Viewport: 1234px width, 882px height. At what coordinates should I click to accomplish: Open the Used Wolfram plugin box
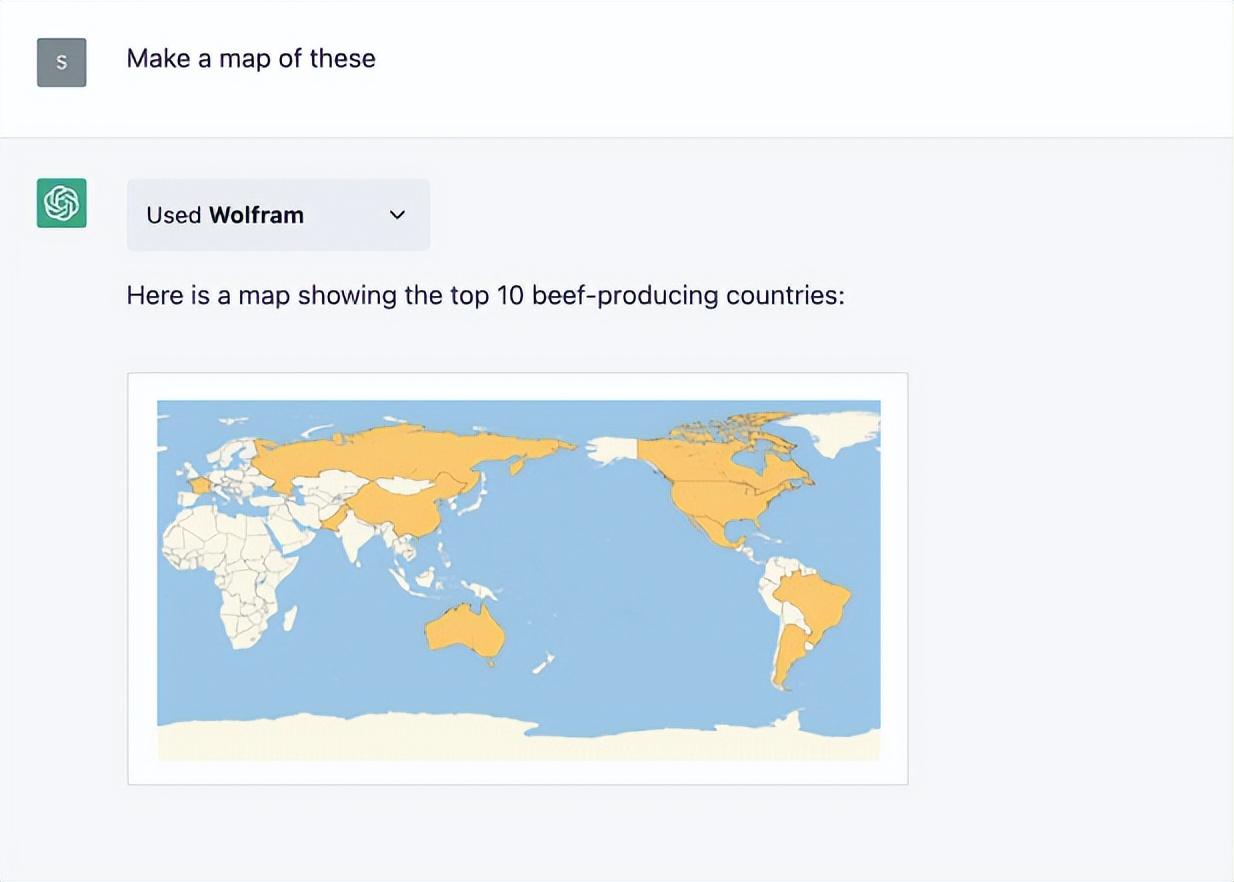[278, 215]
